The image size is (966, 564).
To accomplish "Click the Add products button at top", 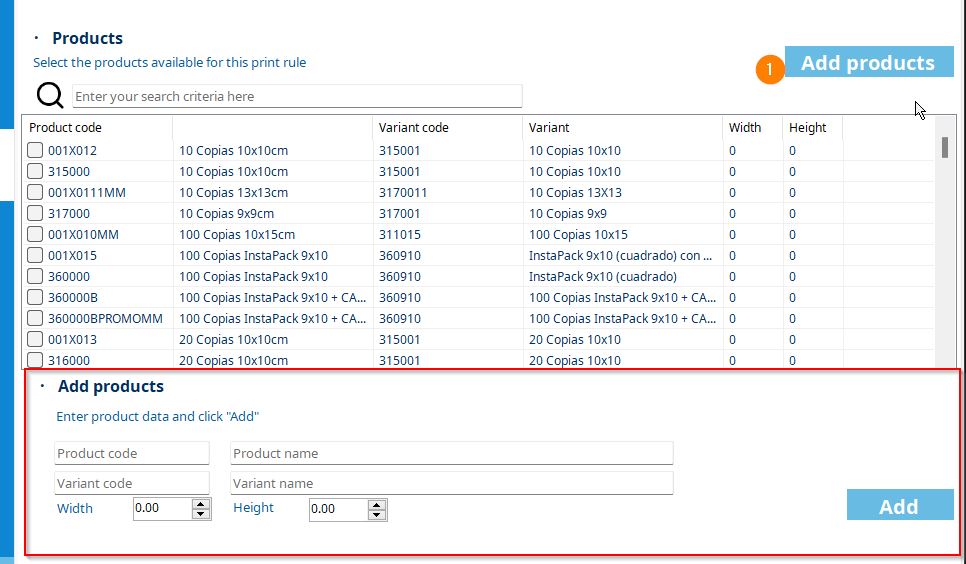I will coord(867,63).
